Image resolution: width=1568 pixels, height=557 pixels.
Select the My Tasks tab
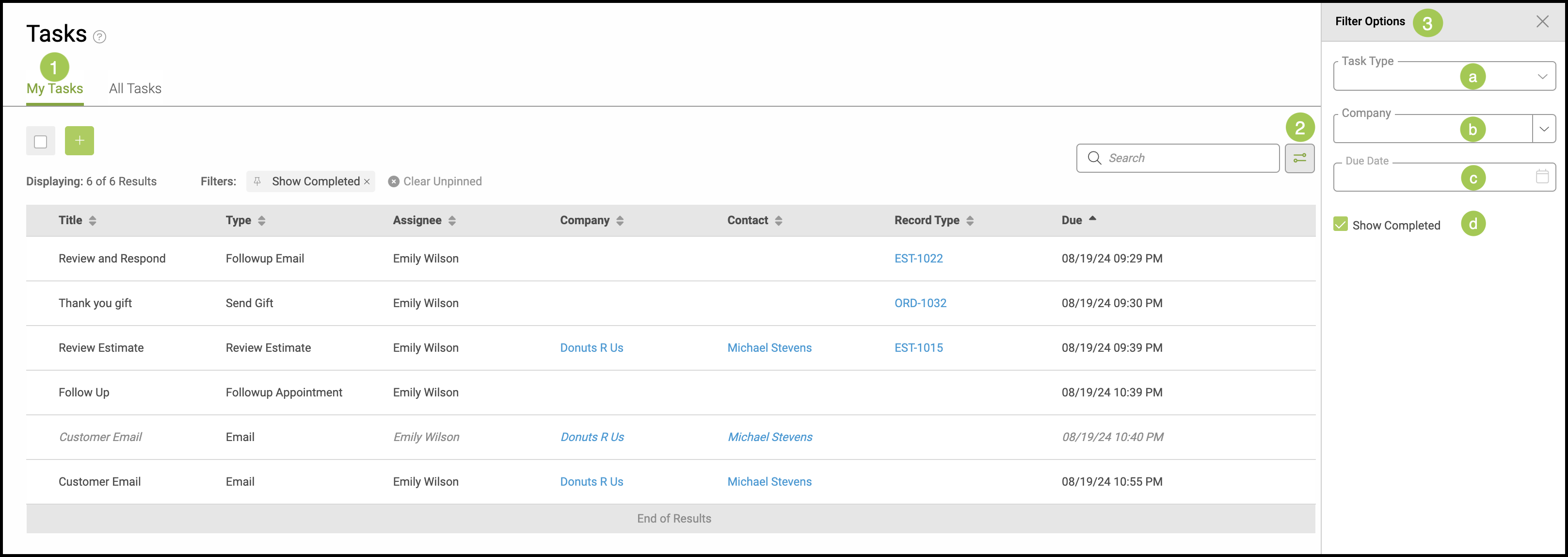(x=55, y=89)
